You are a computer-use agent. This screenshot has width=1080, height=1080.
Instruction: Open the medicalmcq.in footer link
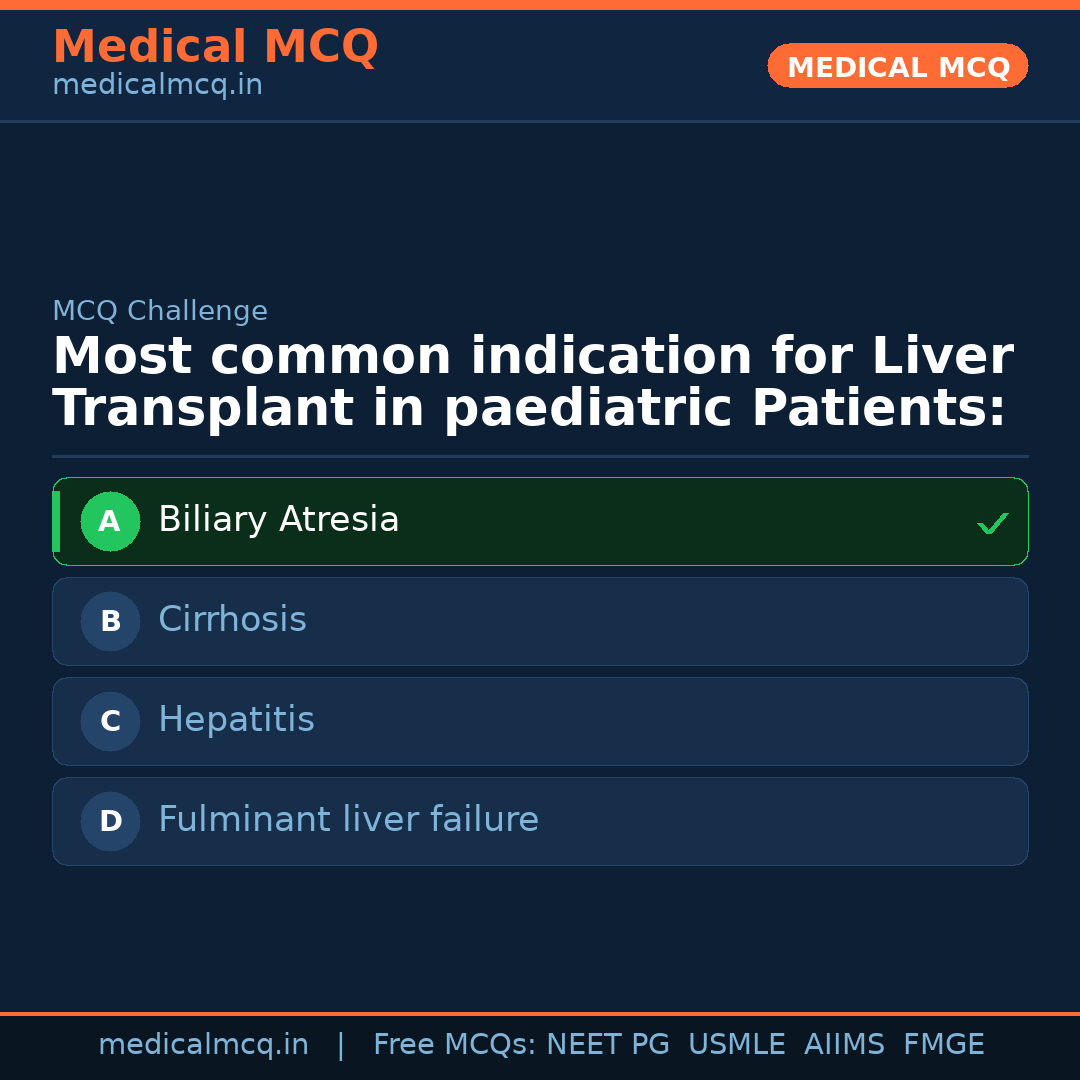click(203, 1045)
